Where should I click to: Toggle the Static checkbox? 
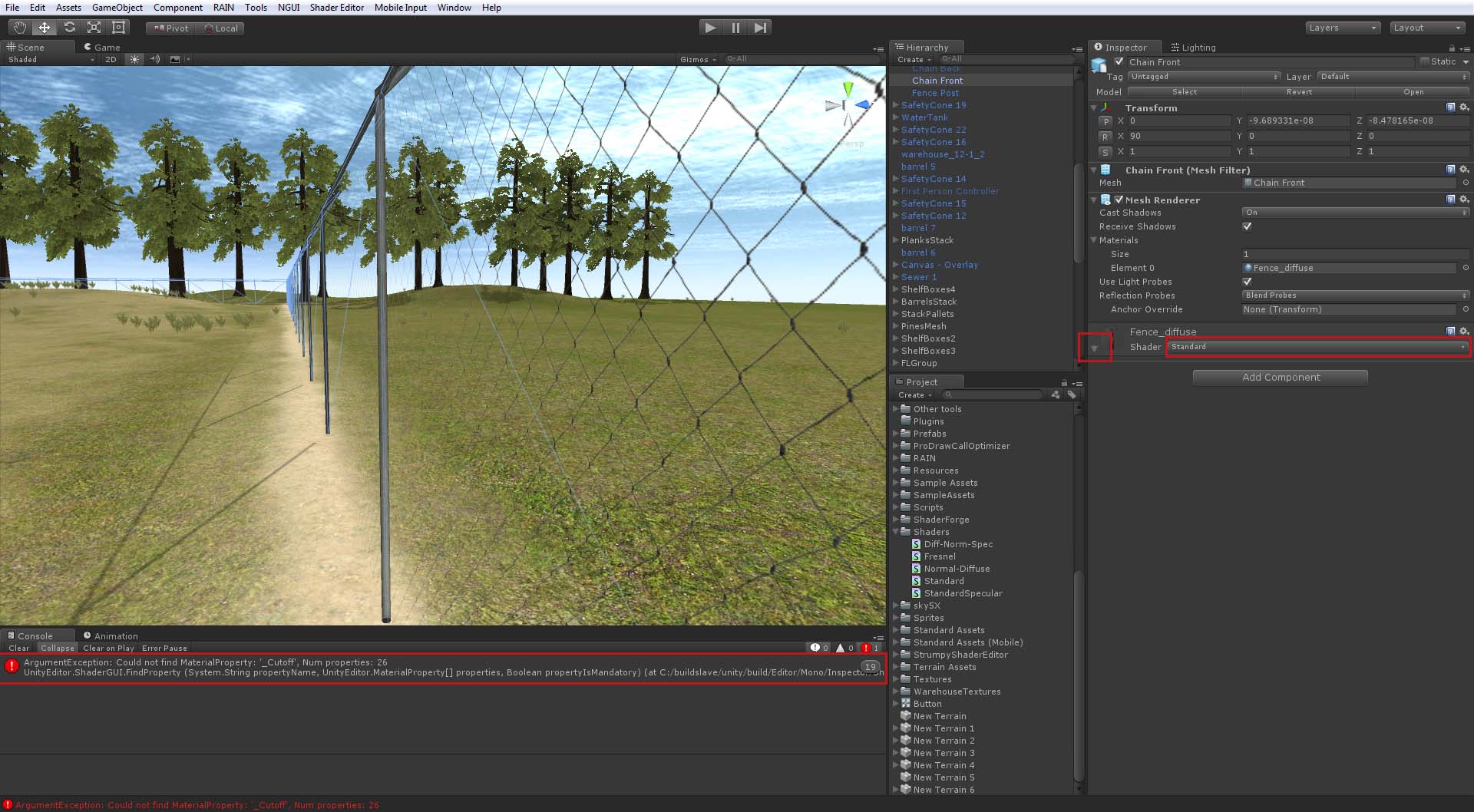click(1425, 61)
